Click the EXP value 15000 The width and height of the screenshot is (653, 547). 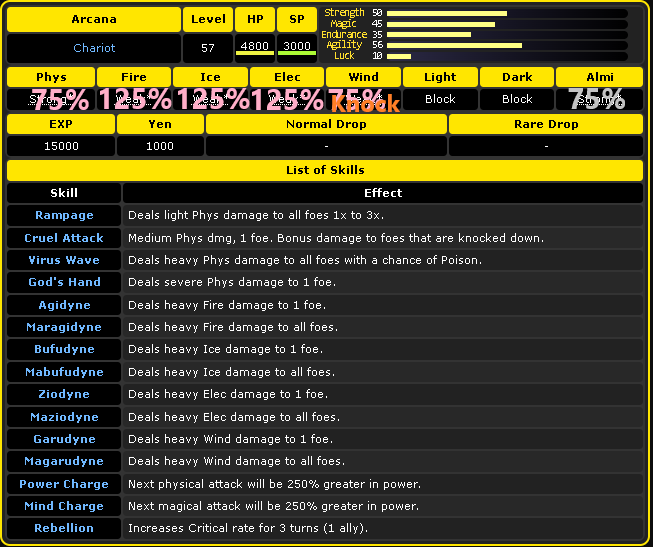(x=61, y=146)
